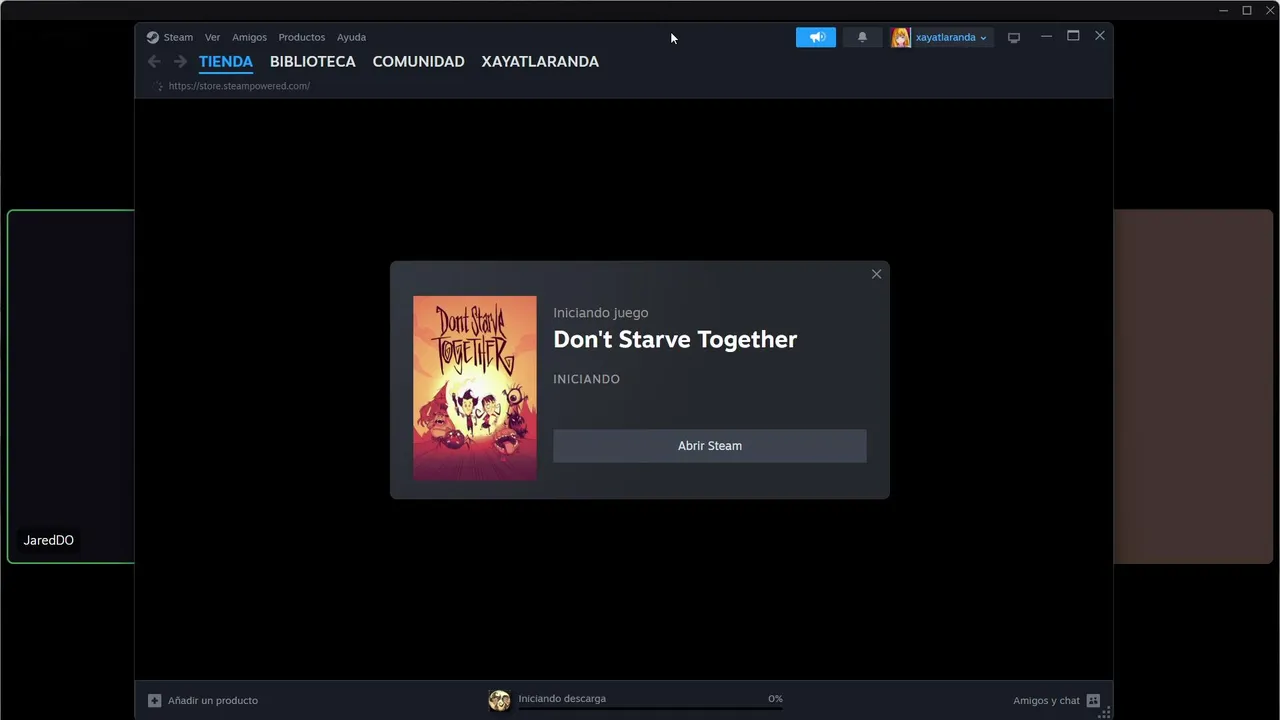Go forward with the right arrow
1280x720 pixels.
180,62
